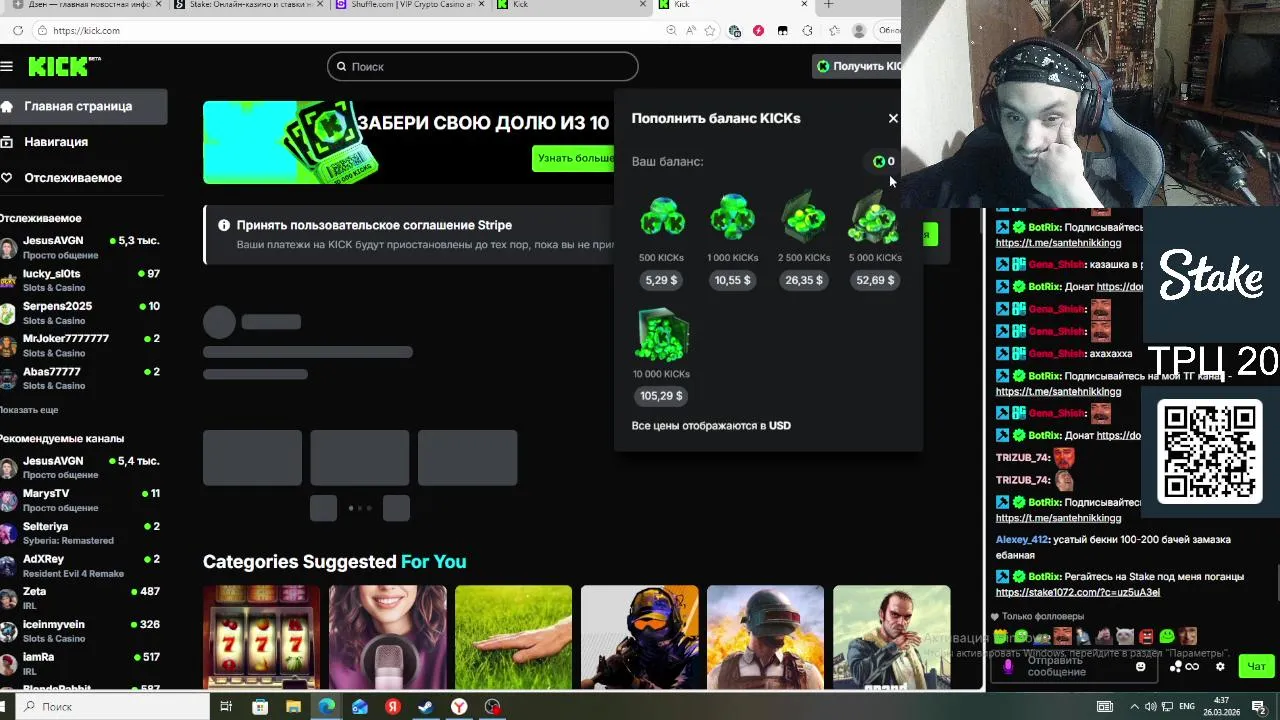Open the browser profile avatar

[x=859, y=31]
